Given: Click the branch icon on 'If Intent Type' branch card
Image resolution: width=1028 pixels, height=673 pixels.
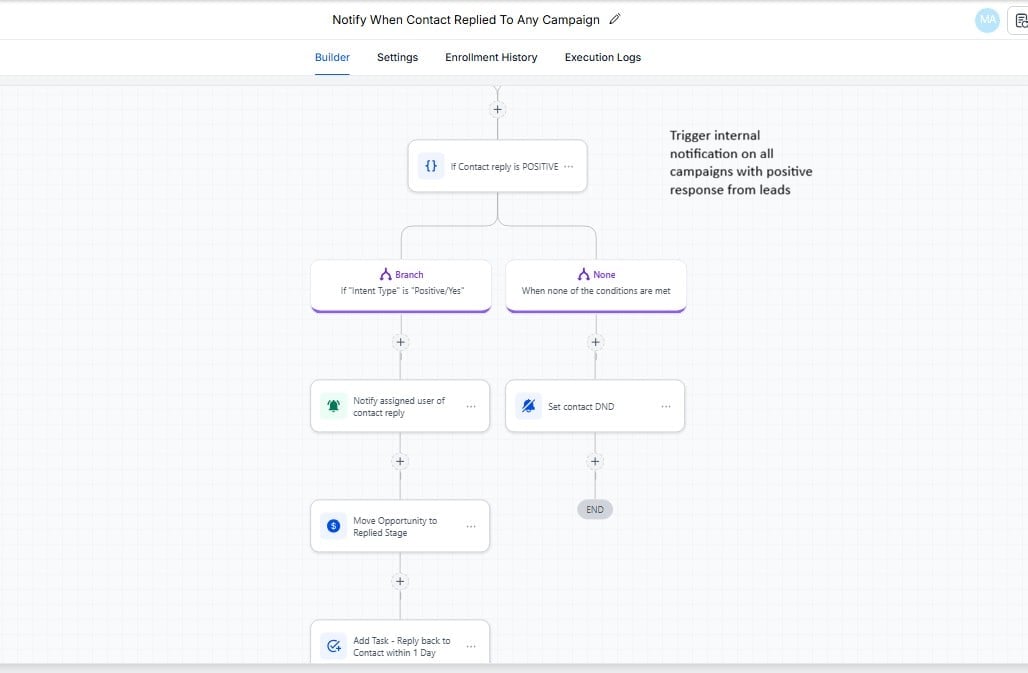Looking at the screenshot, I should point(386,274).
